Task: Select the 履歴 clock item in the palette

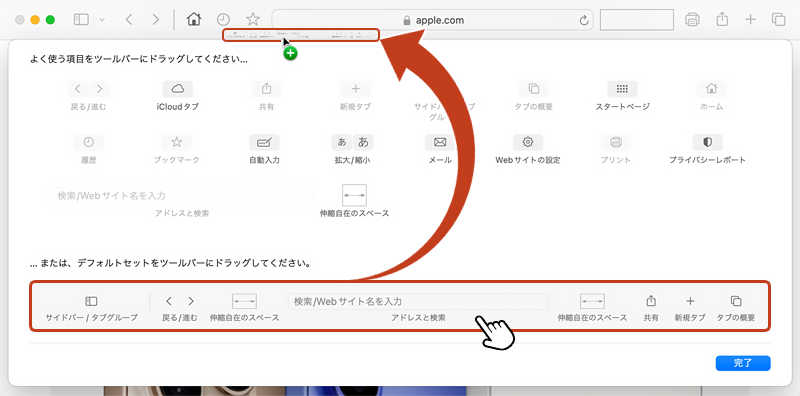Action: coord(89,149)
